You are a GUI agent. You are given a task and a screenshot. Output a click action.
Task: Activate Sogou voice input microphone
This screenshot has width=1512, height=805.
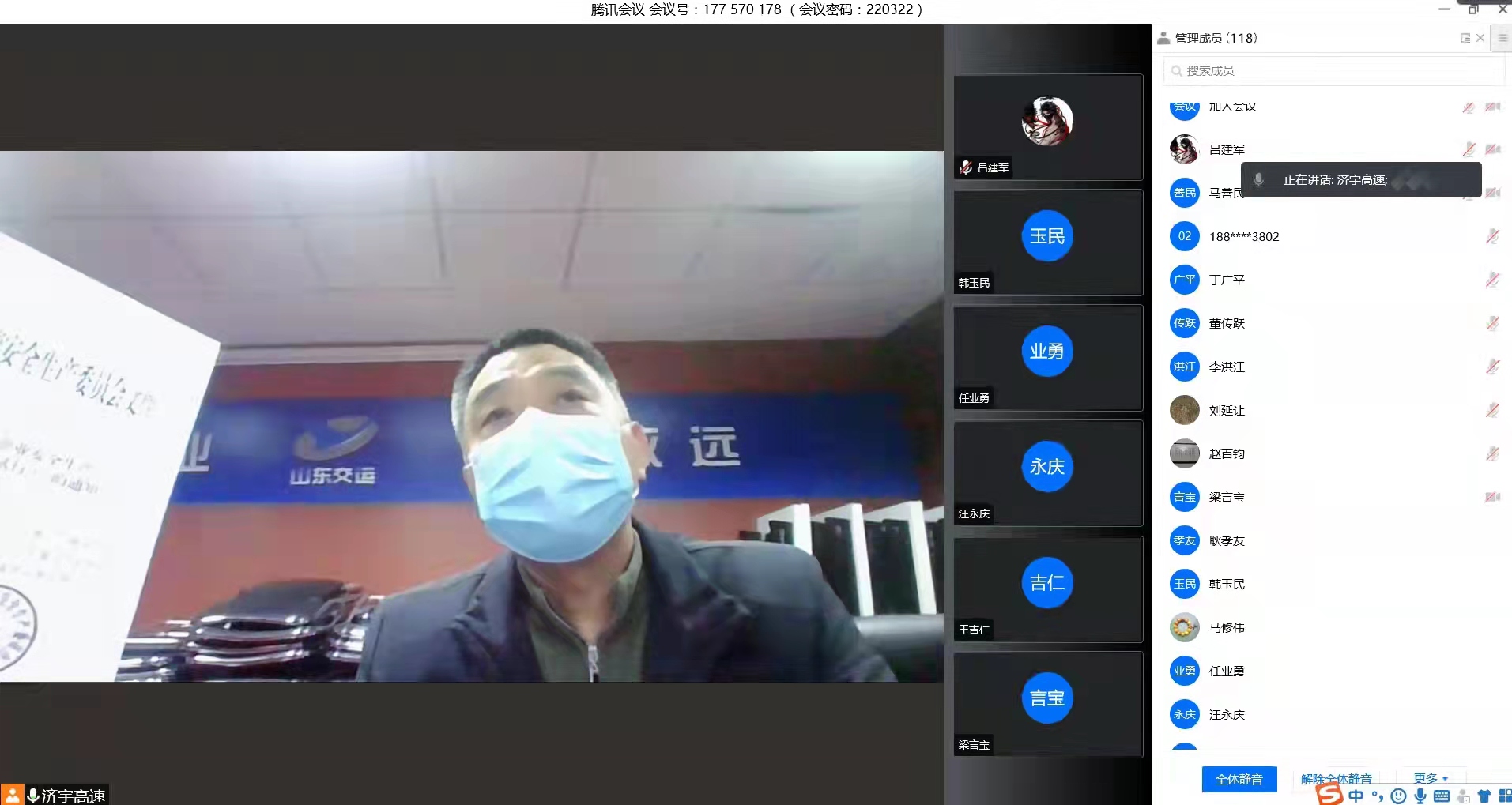(1420, 796)
